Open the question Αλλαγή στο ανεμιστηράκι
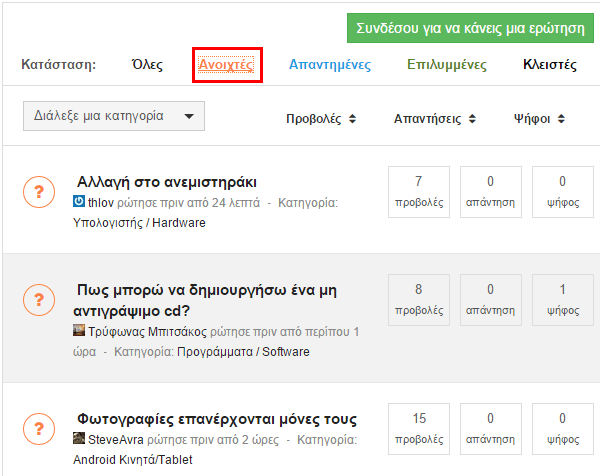The height and width of the screenshot is (476, 600). pos(166,182)
